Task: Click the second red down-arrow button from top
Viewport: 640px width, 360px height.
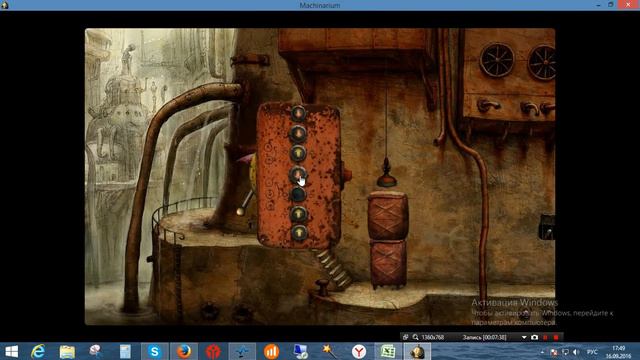Action: coord(298,133)
